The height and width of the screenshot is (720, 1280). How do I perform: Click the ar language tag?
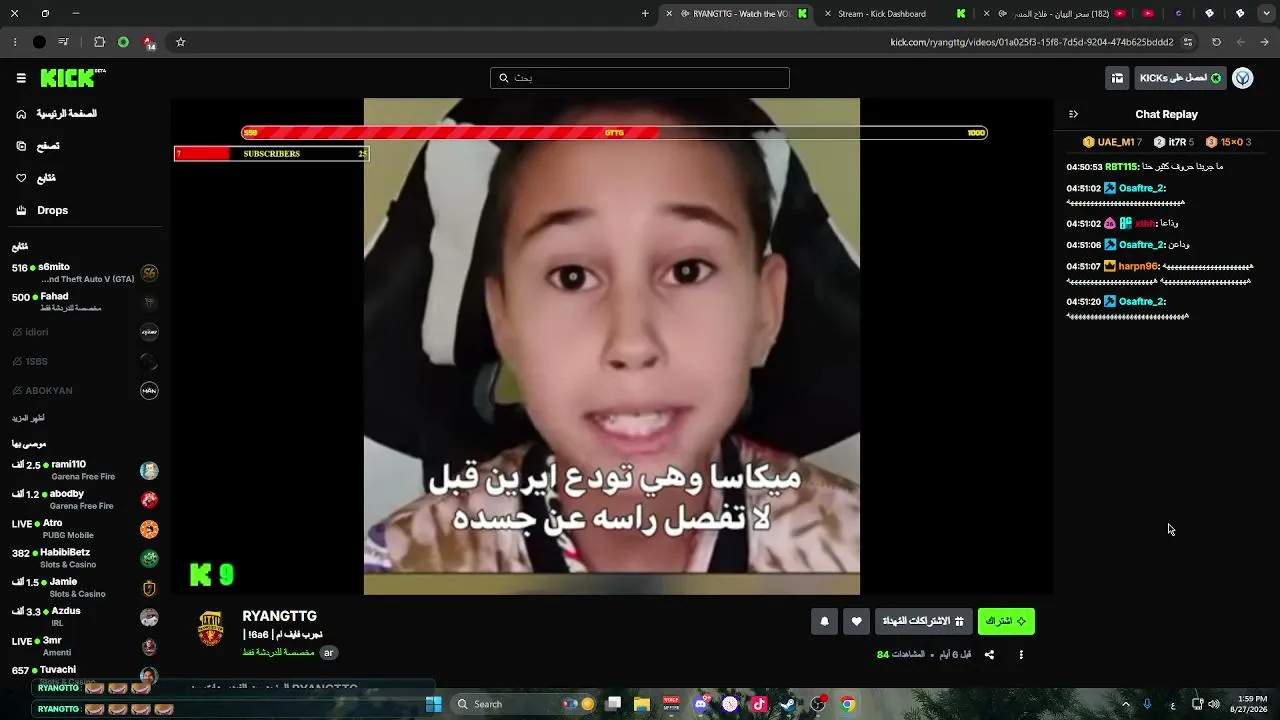click(x=328, y=652)
